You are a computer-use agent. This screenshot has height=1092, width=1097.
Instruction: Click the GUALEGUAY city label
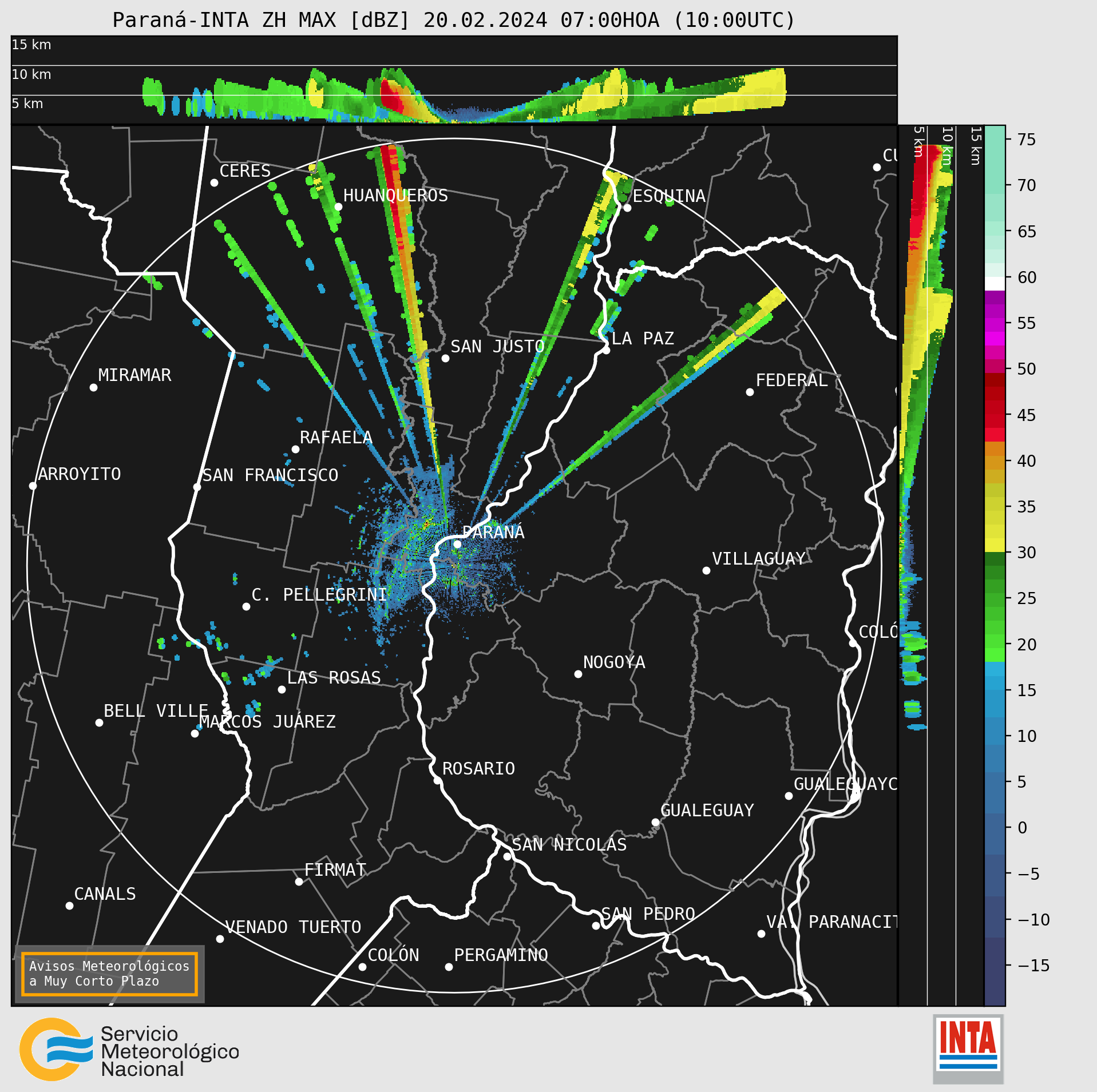pos(707,811)
